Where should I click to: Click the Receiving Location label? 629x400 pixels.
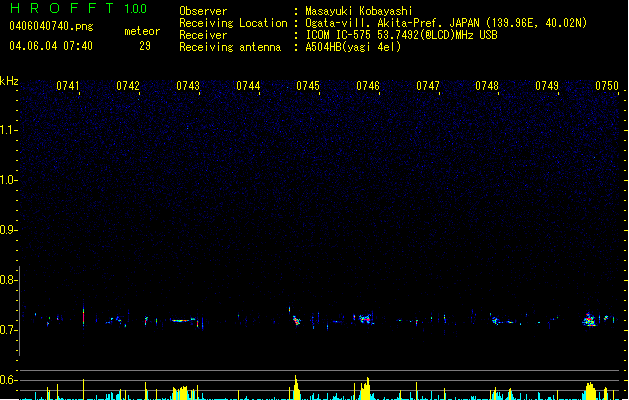[x=233, y=23]
